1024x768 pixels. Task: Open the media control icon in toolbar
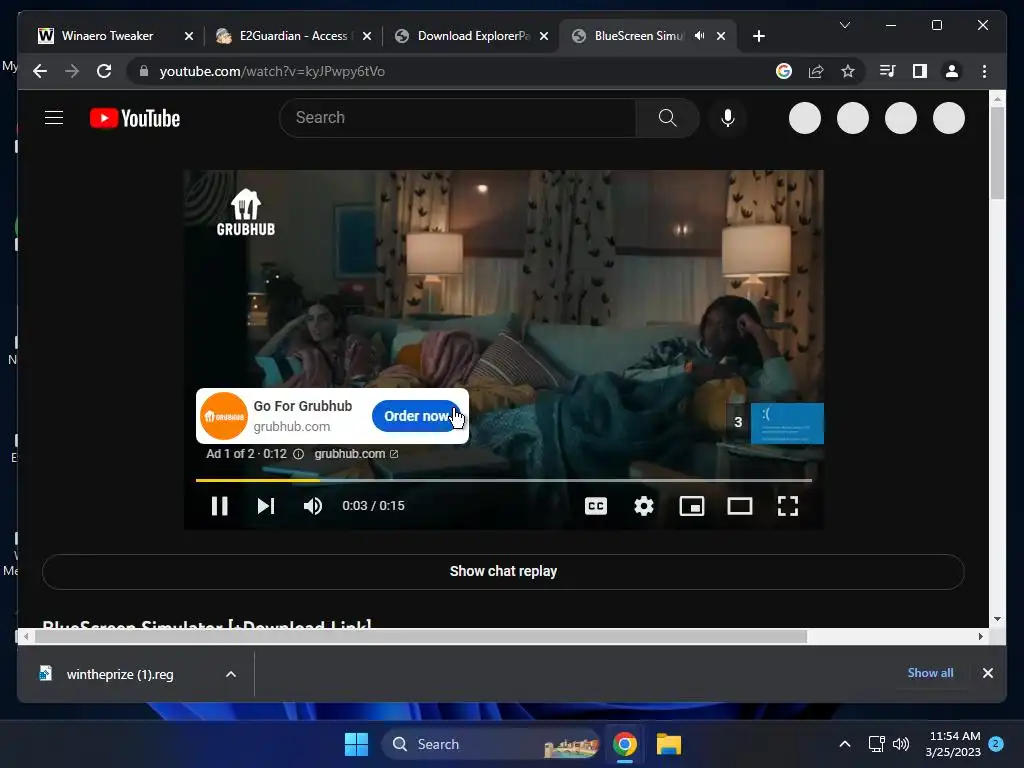pos(888,71)
